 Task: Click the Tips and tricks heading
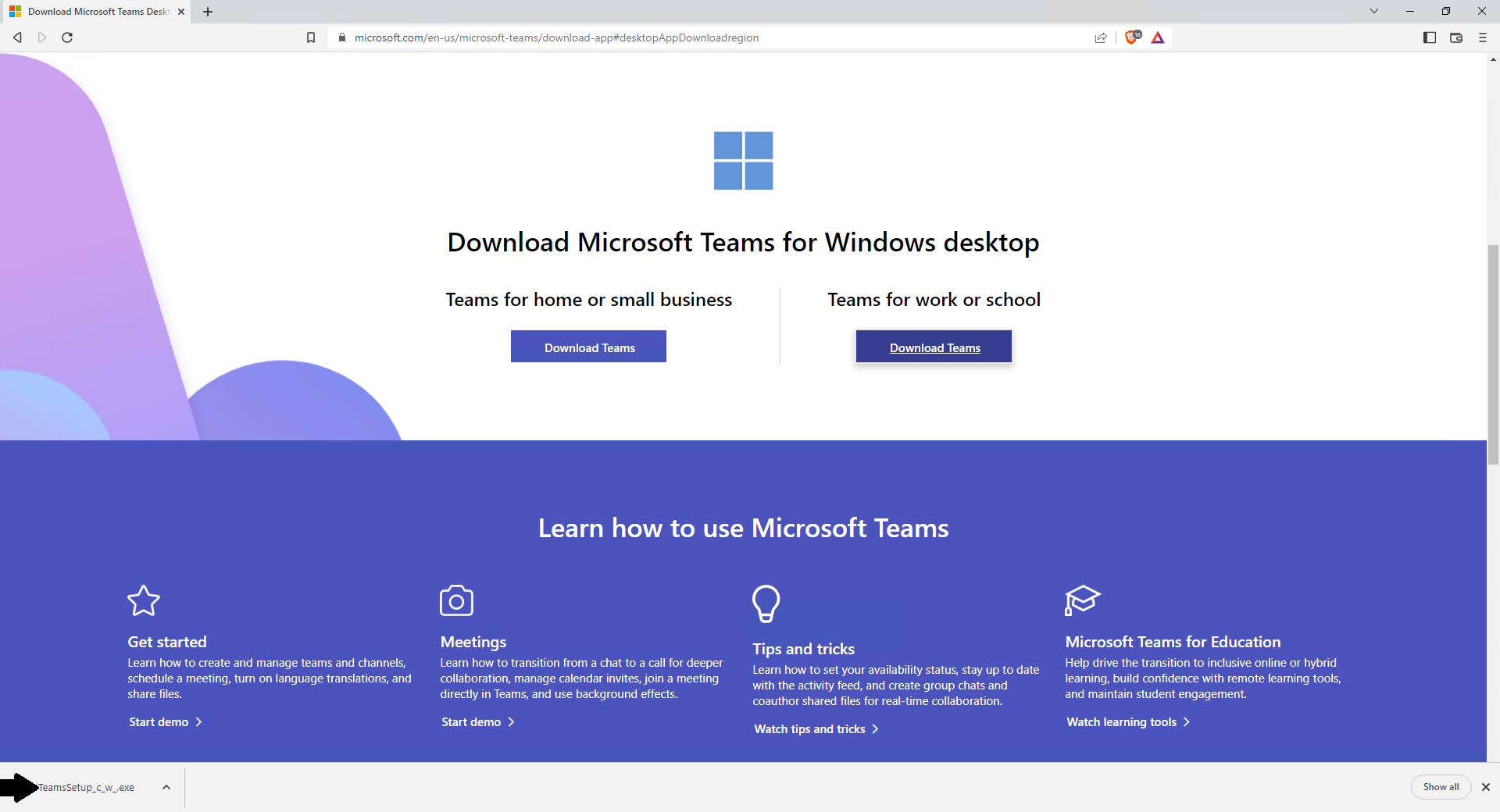(x=804, y=649)
